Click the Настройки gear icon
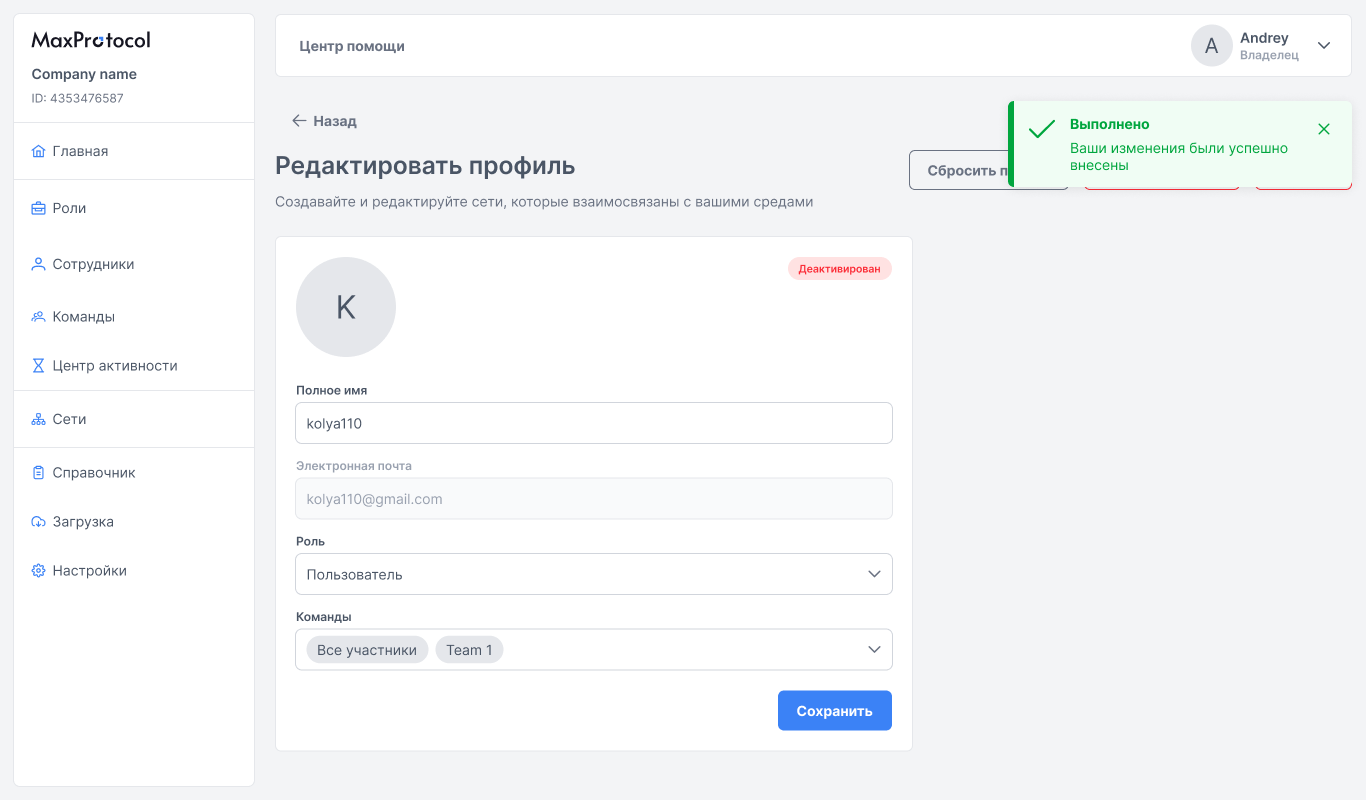Image resolution: width=1366 pixels, height=800 pixels. pyautogui.click(x=38, y=571)
